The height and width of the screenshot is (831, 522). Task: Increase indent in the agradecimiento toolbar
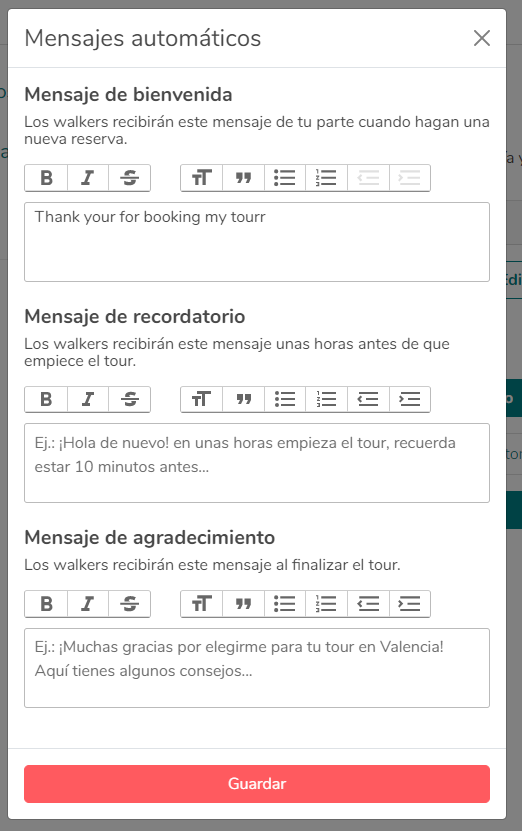[409, 604]
